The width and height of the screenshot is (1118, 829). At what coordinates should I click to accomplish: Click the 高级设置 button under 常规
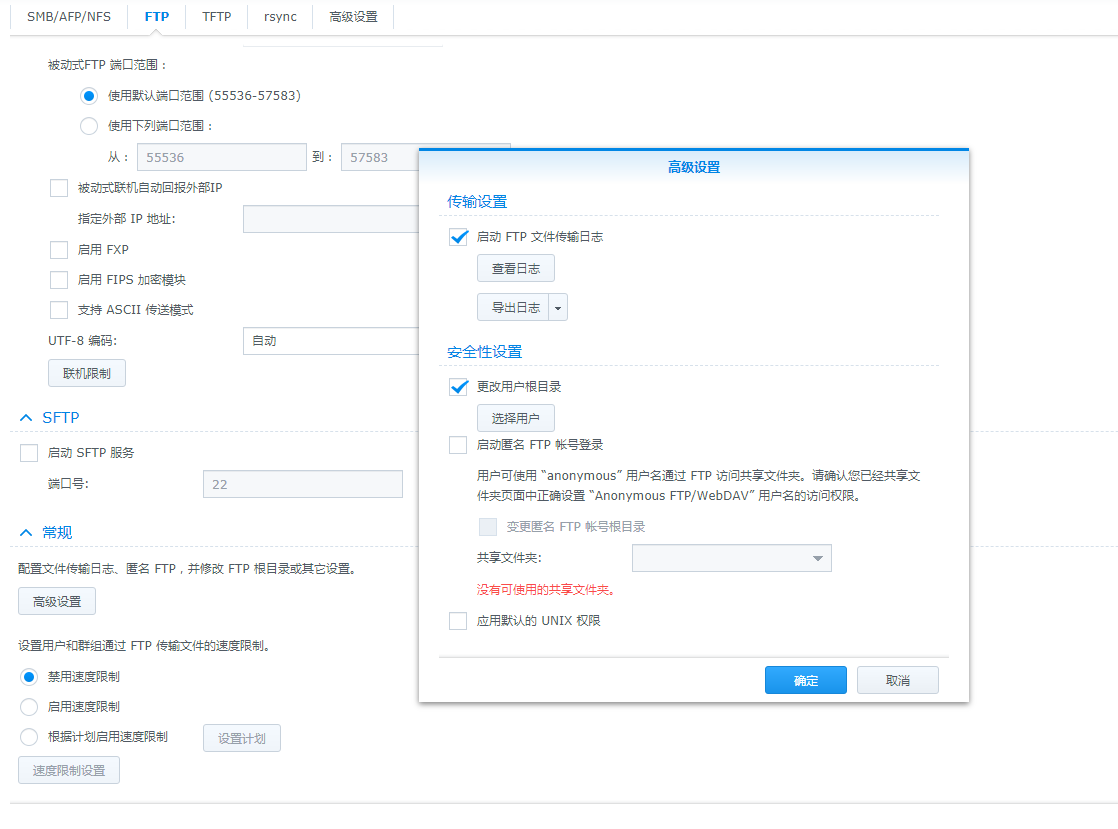57,602
